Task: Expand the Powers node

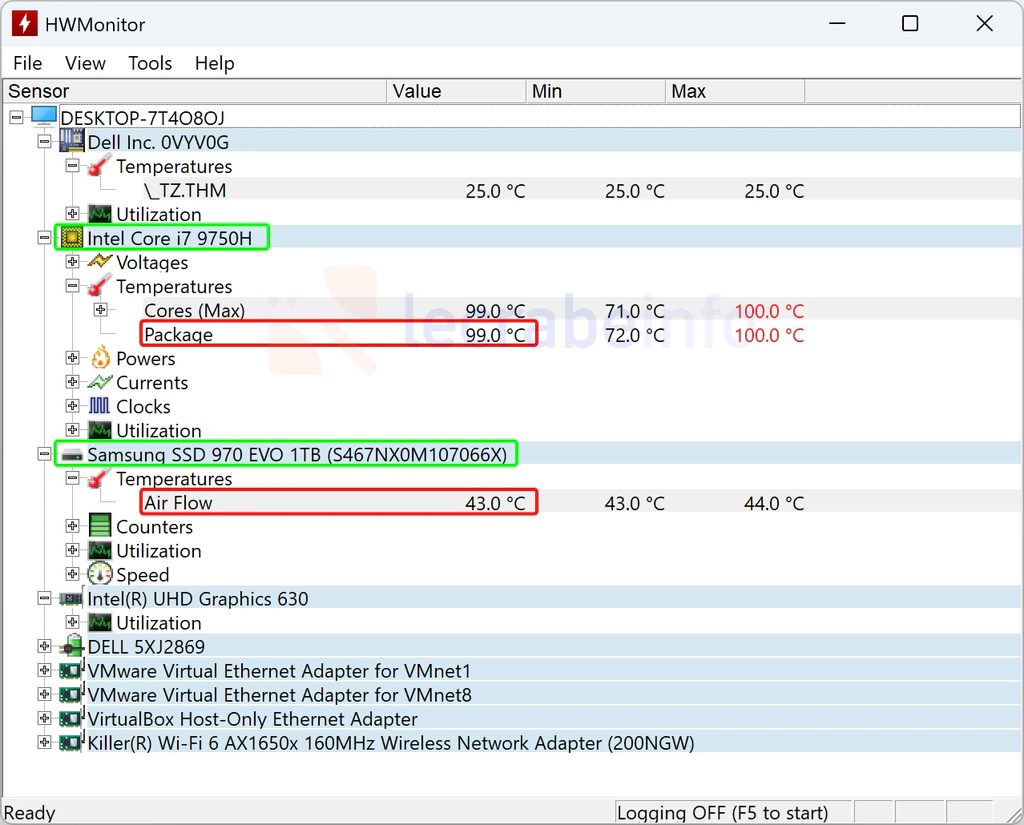Action: click(x=72, y=358)
